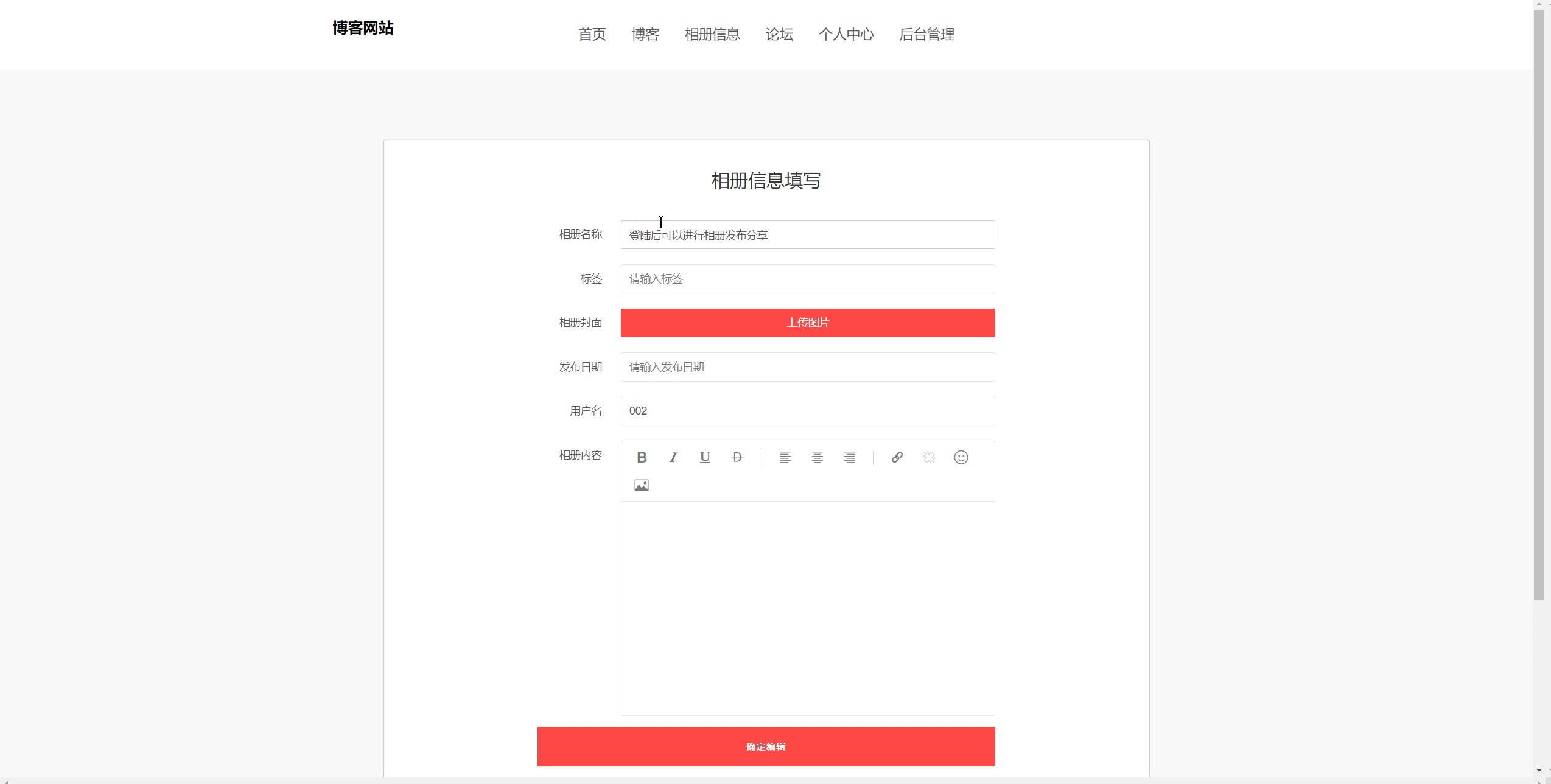Toggle bold formatting in editor toolbar
The image size is (1551, 784).
point(642,457)
